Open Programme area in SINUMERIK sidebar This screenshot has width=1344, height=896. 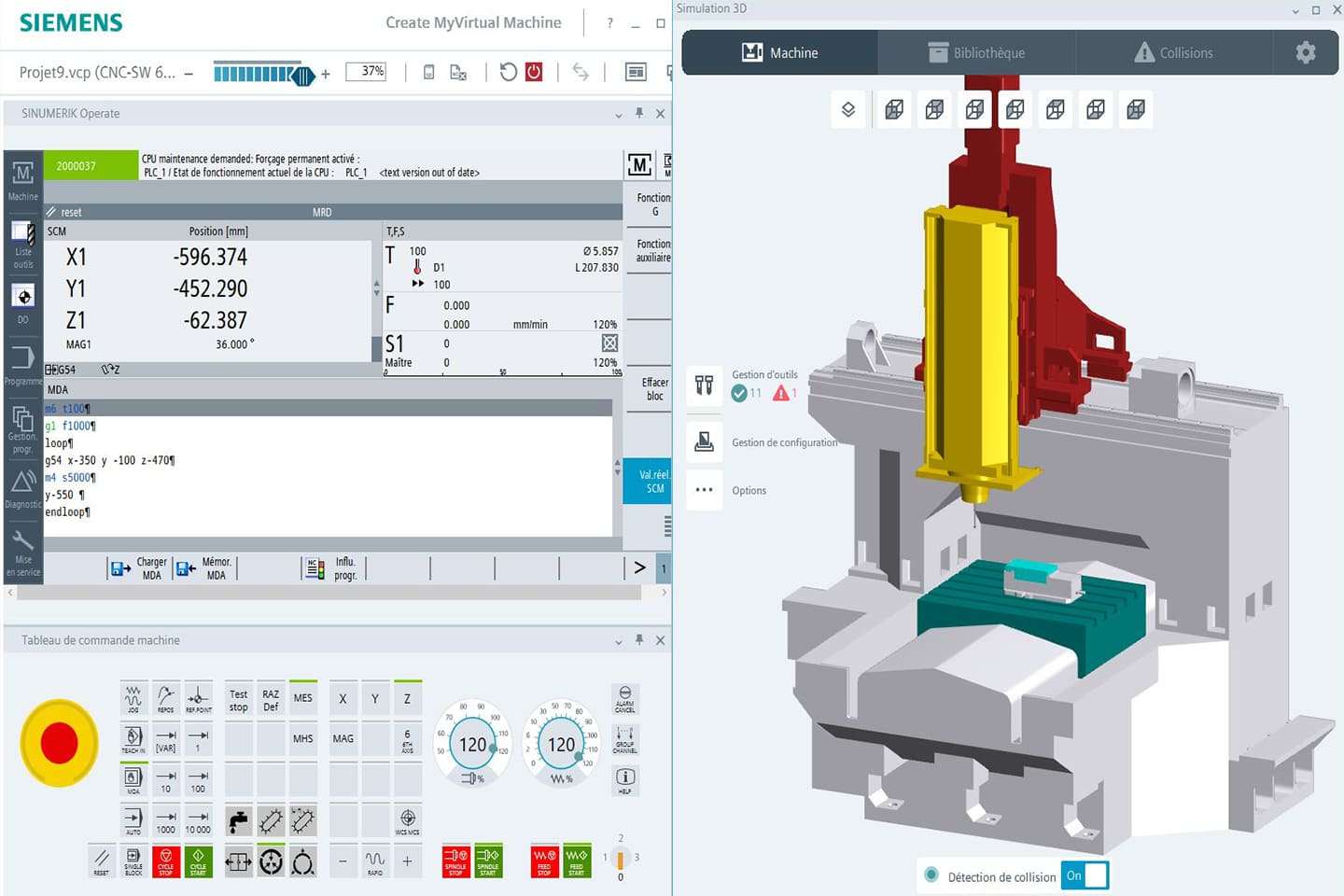[x=23, y=364]
